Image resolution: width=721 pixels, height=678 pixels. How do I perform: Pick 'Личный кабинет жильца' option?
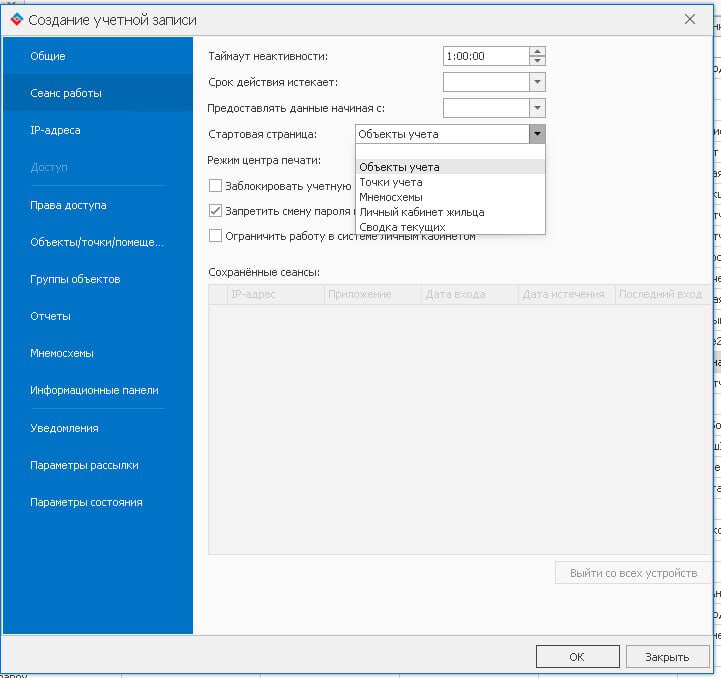pyautogui.click(x=421, y=212)
